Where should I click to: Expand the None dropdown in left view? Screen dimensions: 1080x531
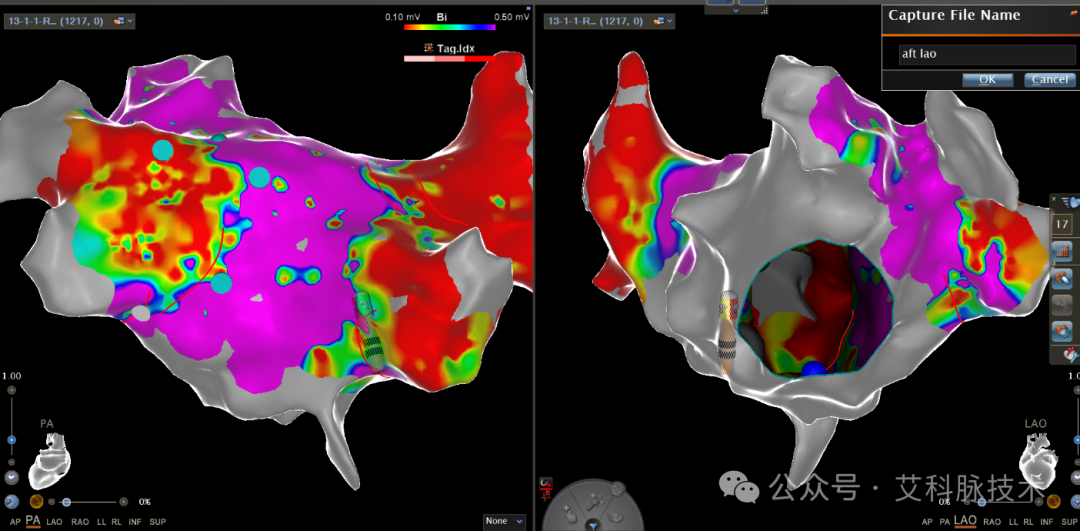[x=504, y=521]
